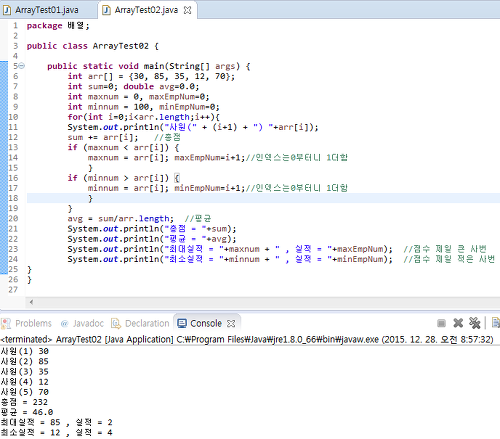Click 'sum += arr[i];' on line 12
500x439 pixels.
[103, 137]
